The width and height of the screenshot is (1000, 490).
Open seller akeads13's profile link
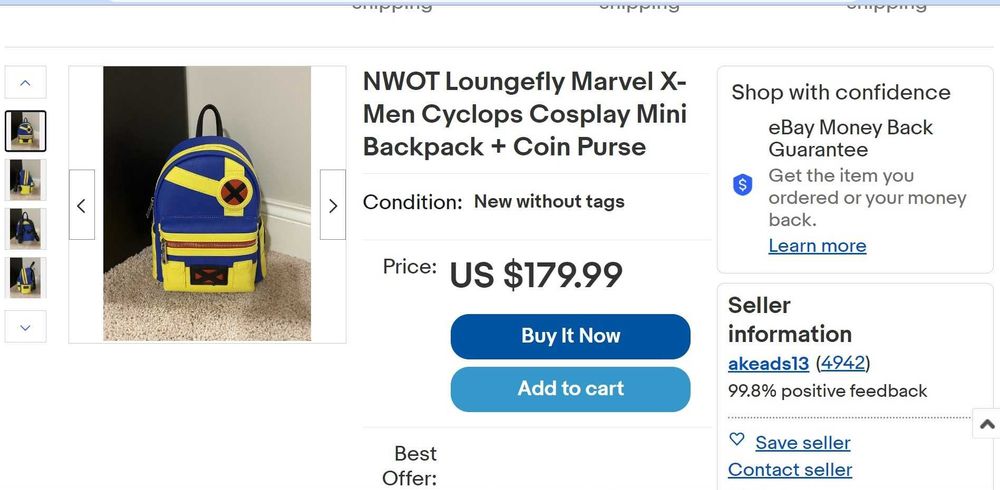click(768, 363)
